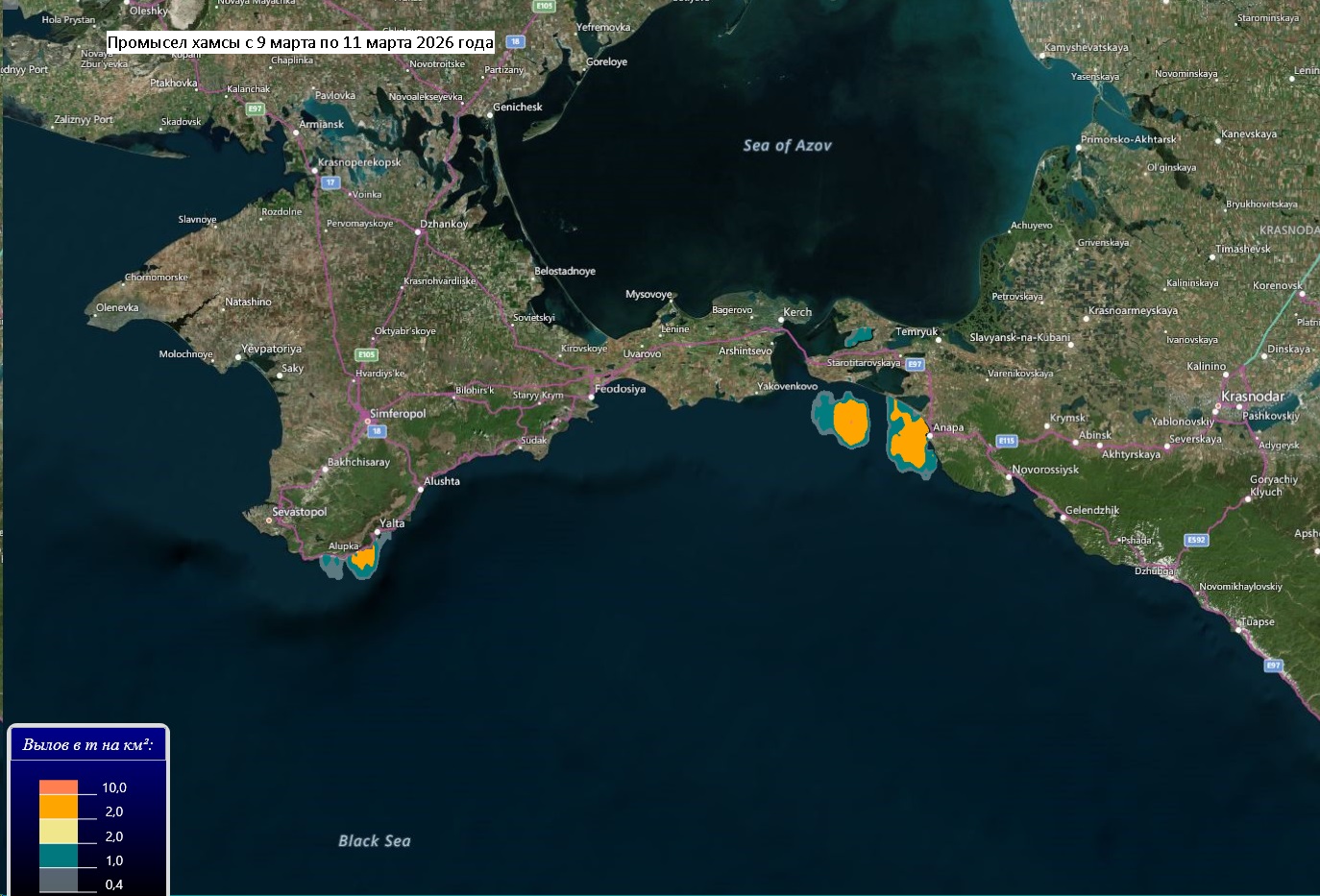
Task: Select the coral 10,0 legend swatch
Action: point(59,787)
